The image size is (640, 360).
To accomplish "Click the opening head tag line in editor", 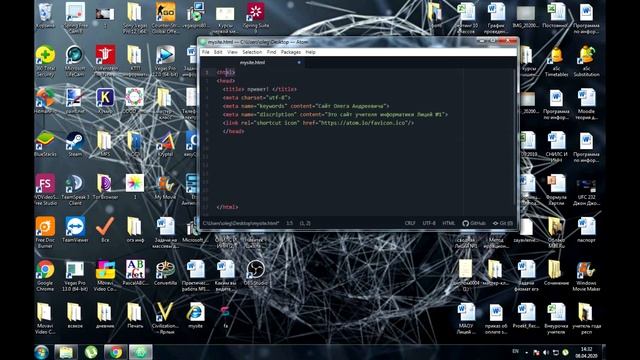I will [226, 81].
